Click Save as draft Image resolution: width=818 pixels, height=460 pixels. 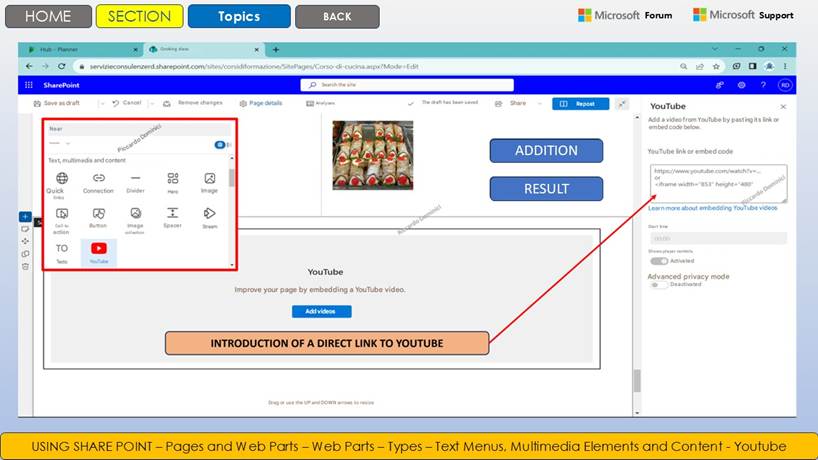pyautogui.click(x=57, y=103)
